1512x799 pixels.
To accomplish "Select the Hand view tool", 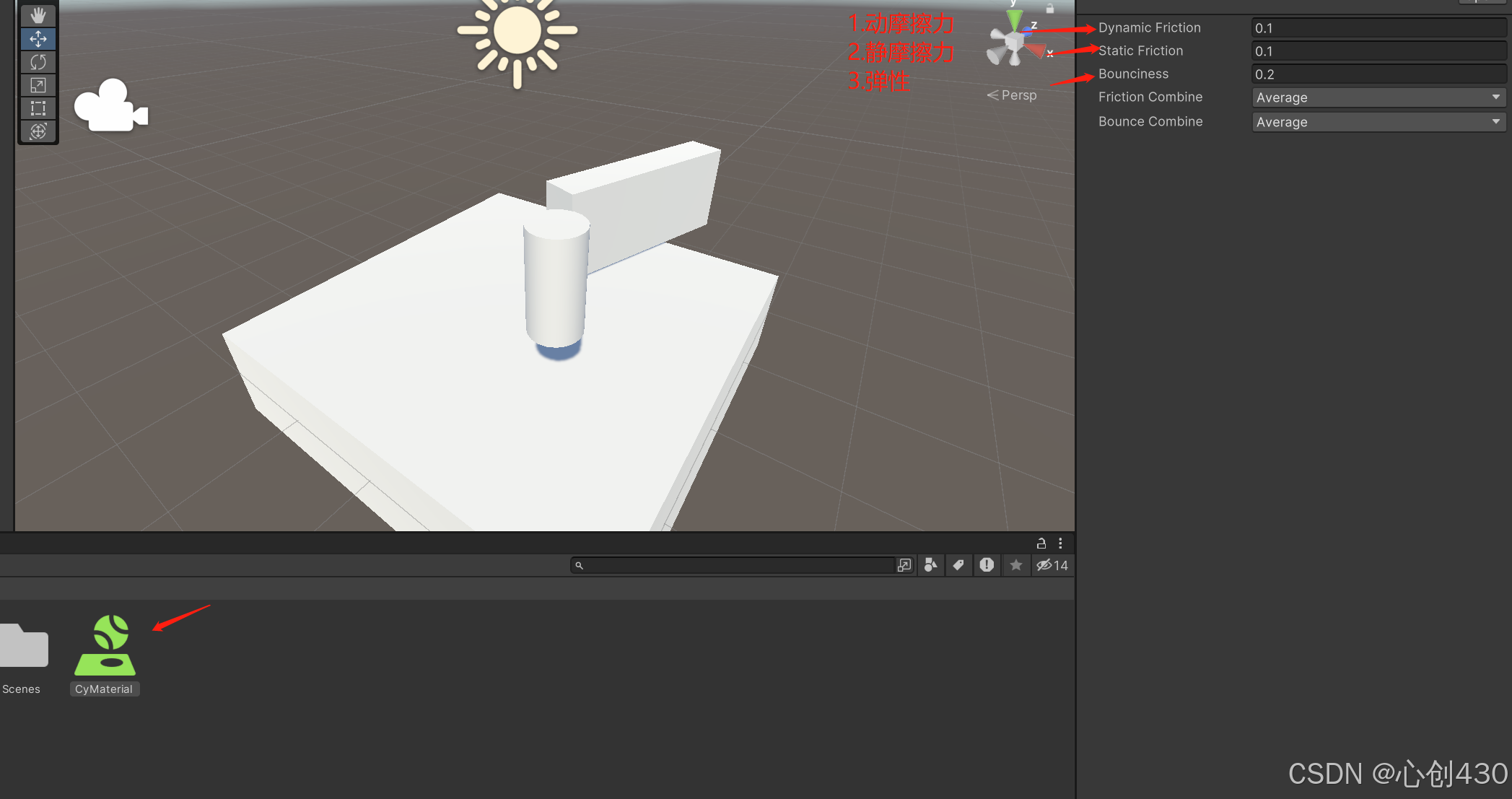I will (38, 15).
